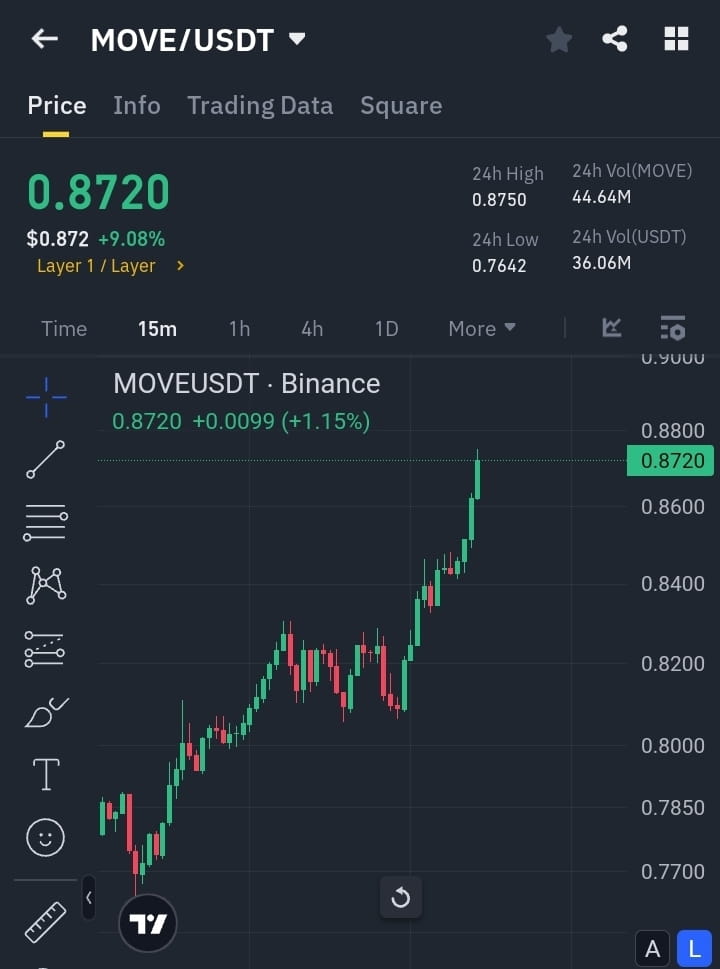Expand the More intervals dropdown
This screenshot has width=720, height=969.
[482, 329]
